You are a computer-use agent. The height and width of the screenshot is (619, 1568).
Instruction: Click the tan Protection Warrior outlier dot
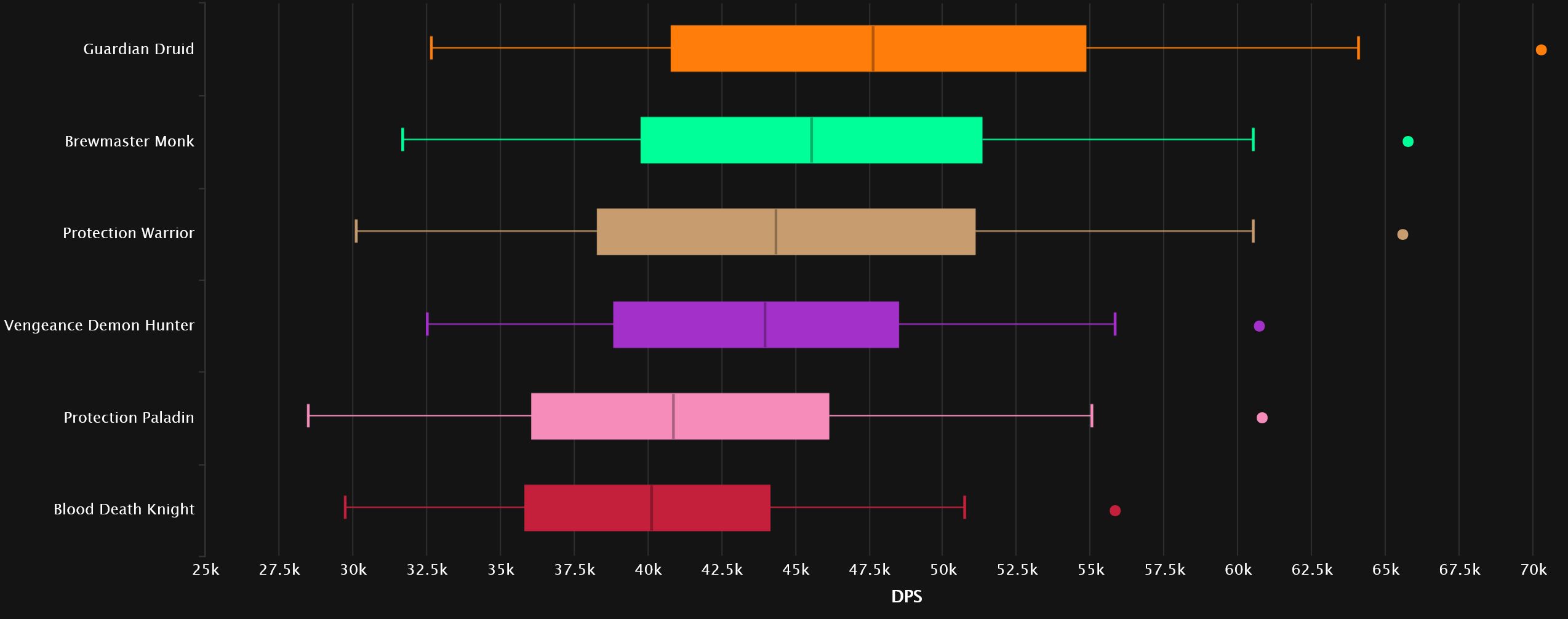[1402, 234]
